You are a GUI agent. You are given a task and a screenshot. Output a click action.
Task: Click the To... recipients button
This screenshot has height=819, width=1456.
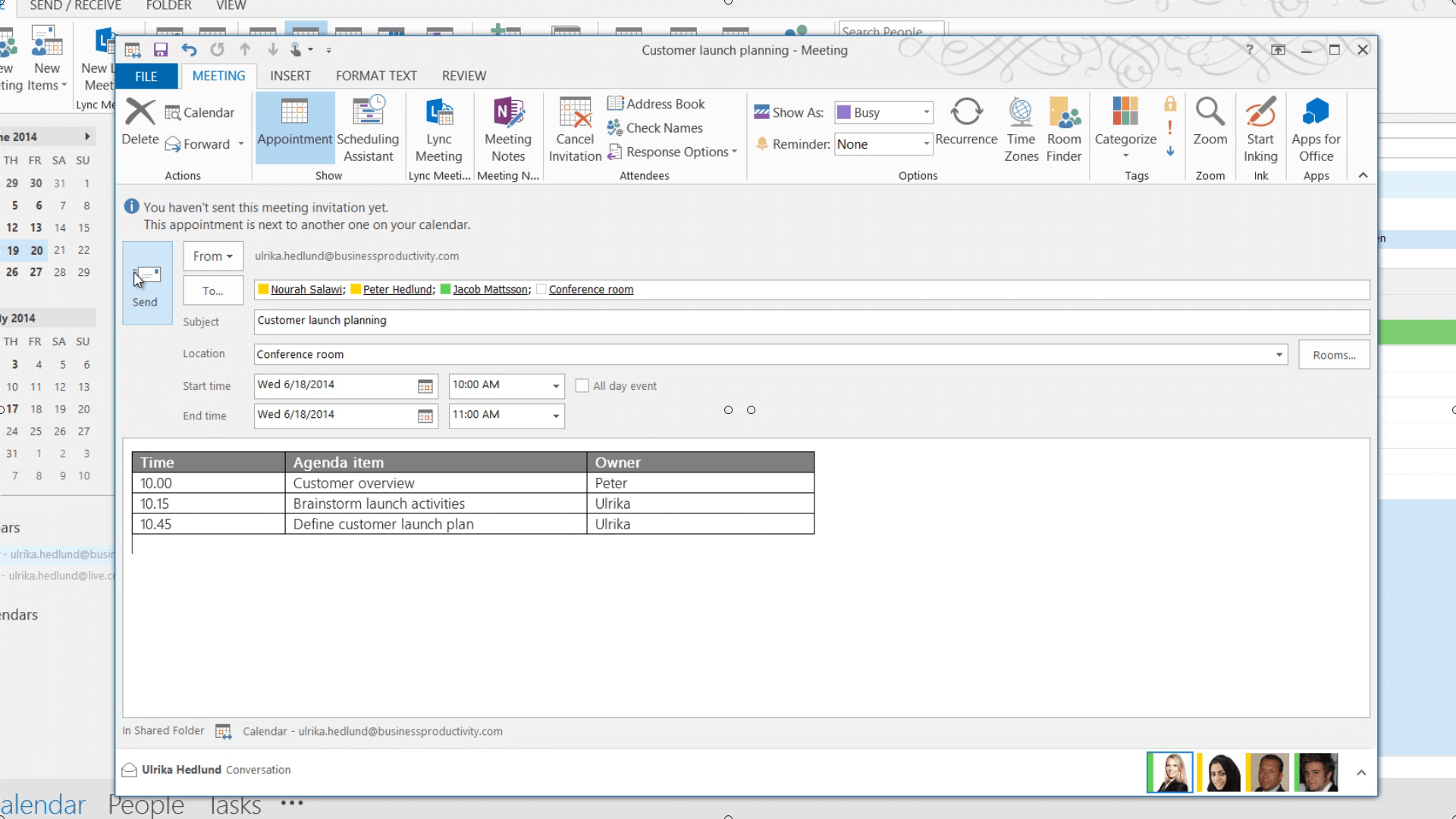(x=213, y=290)
